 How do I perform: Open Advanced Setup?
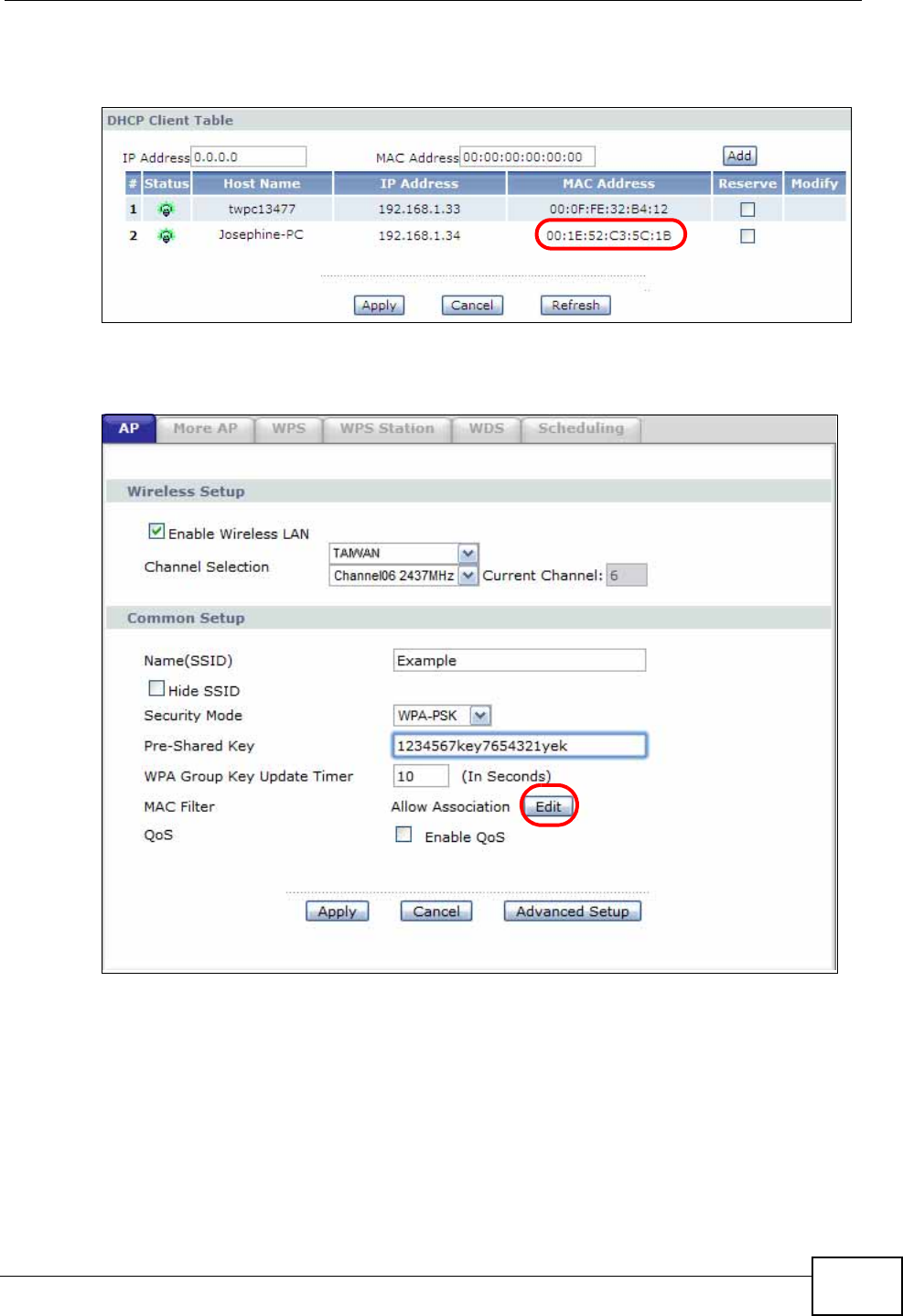572,911
